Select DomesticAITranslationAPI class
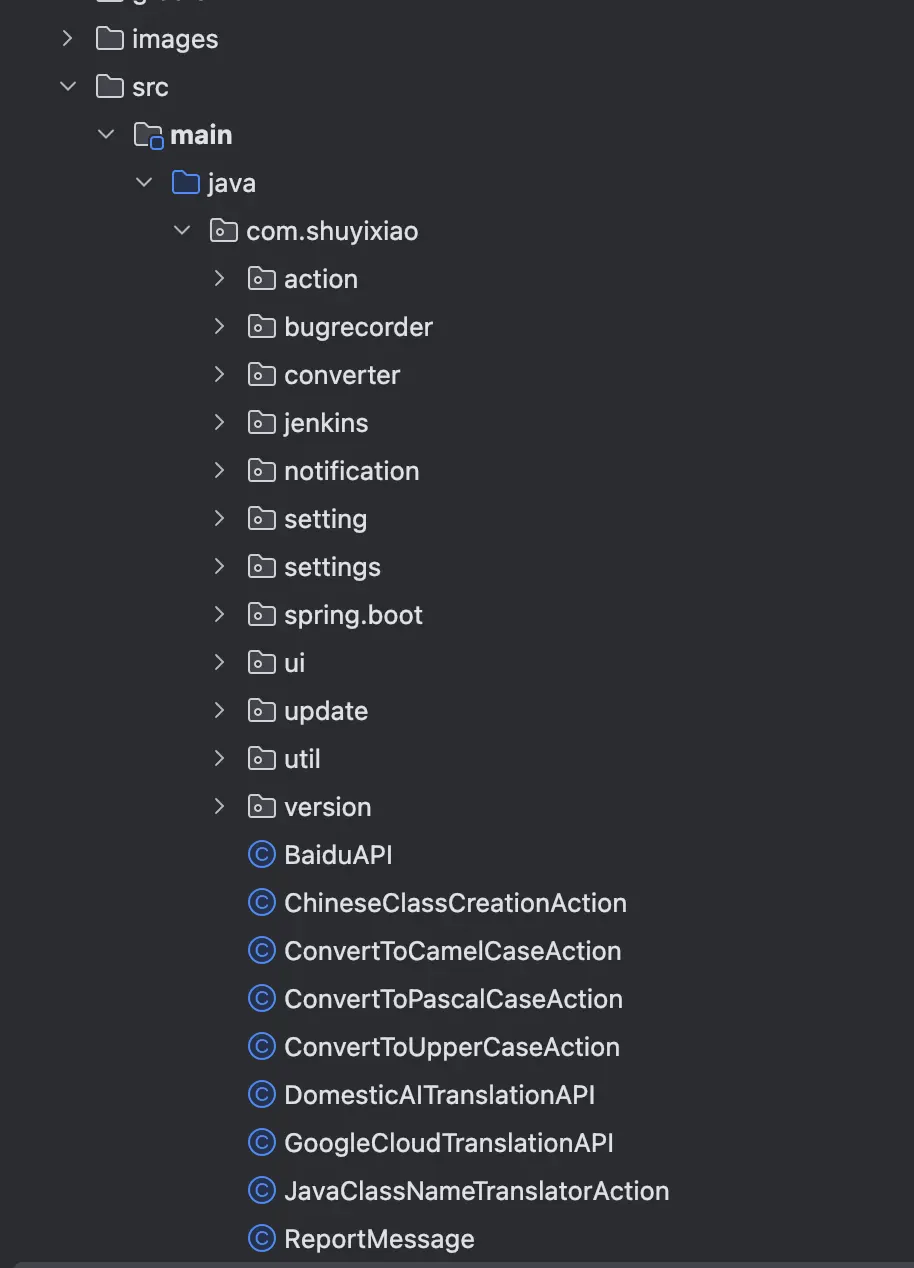Viewport: 914px width, 1268px height. tap(439, 1095)
